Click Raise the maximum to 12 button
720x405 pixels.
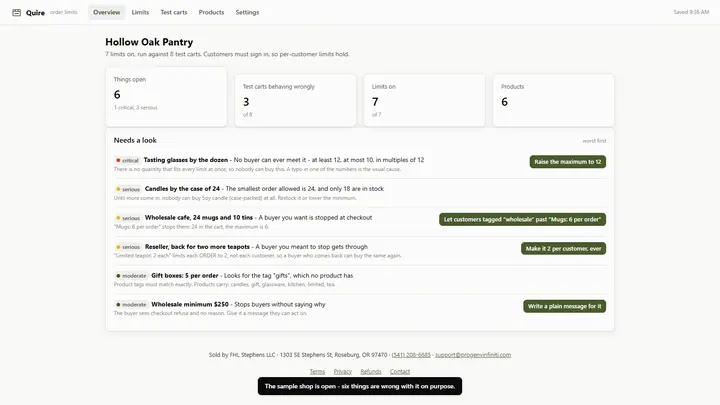tap(568, 162)
